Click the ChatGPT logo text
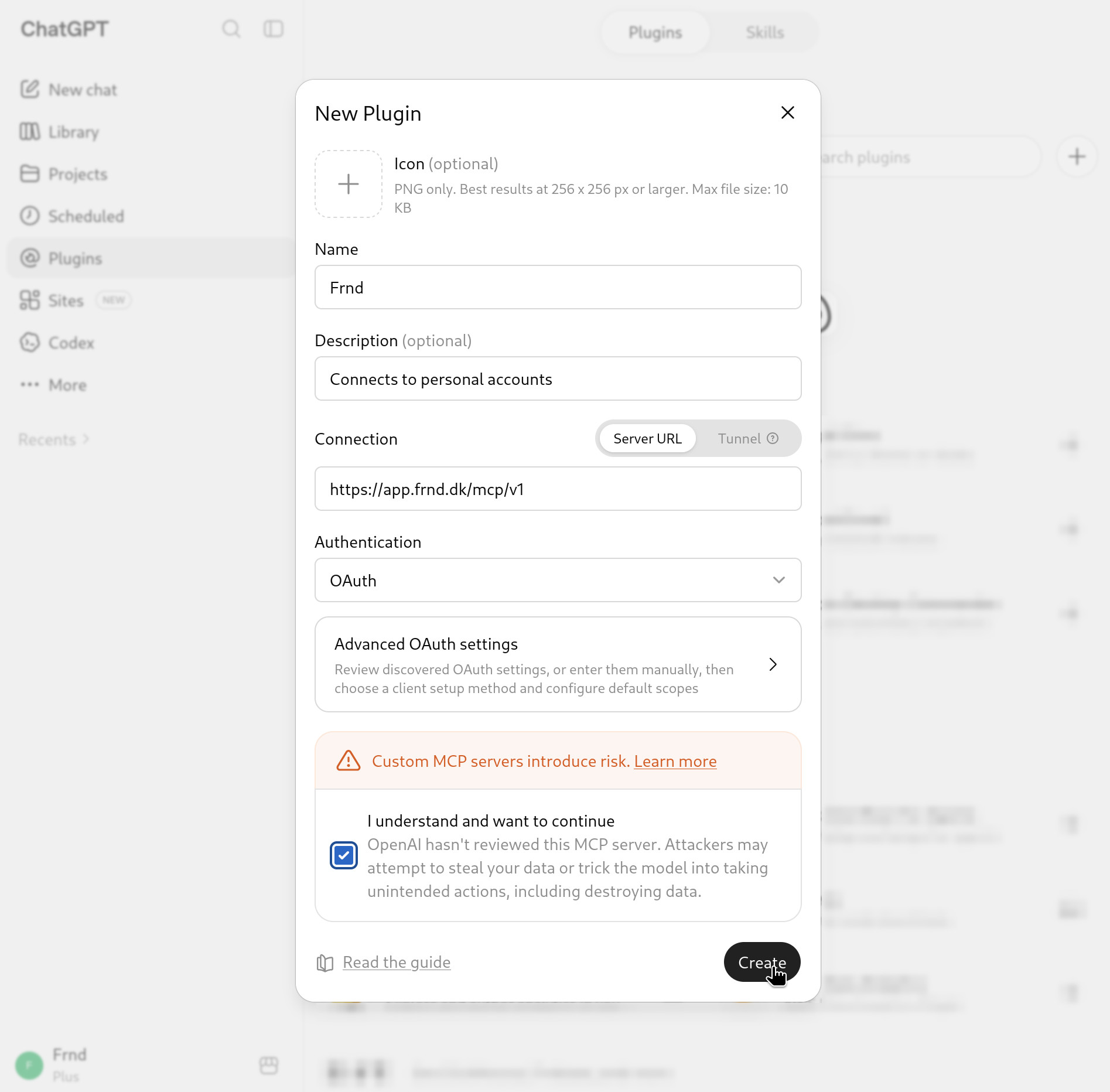1110x1092 pixels. coord(64,29)
